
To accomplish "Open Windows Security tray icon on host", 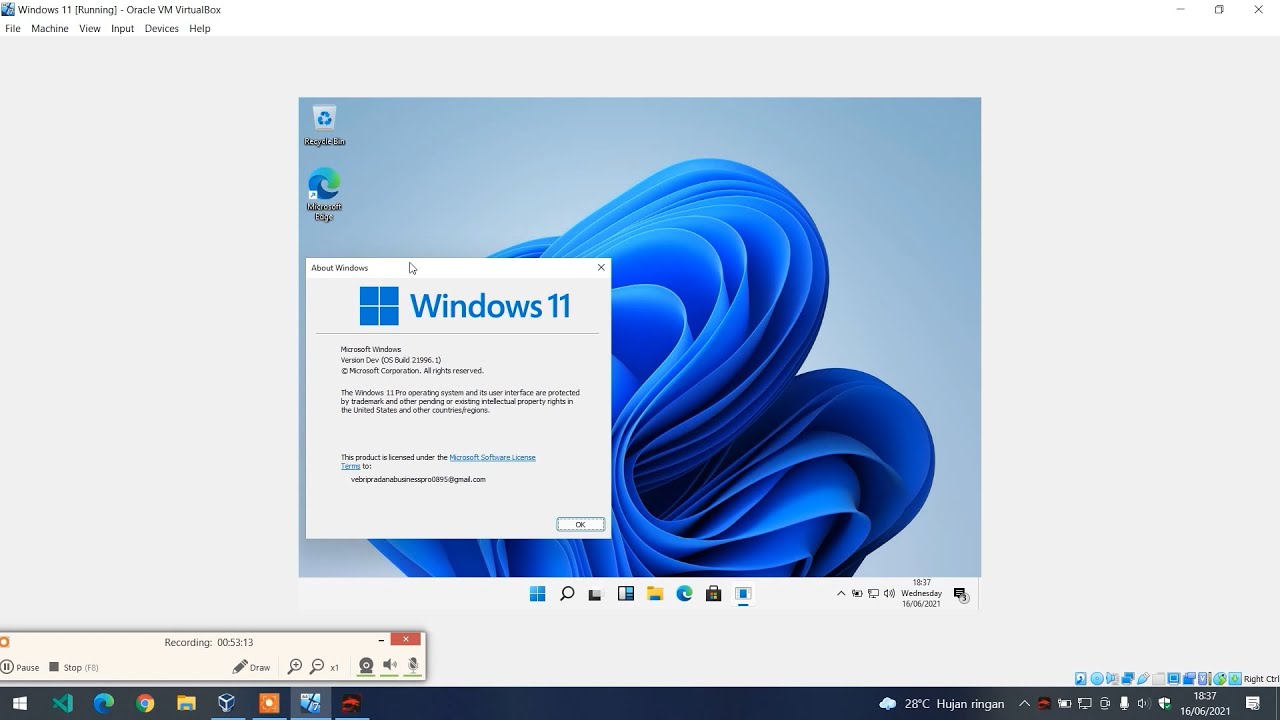I will (x=1165, y=703).
